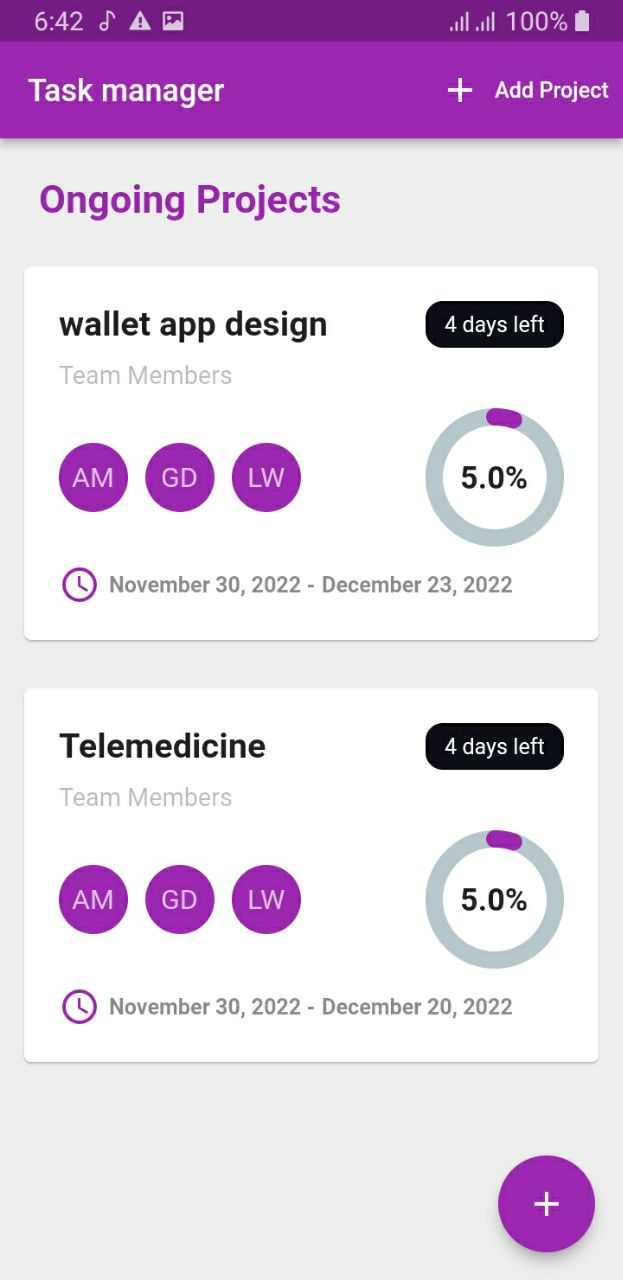Click the 5.0% progress ring on wallet app design
Screen dimensions: 623x1280
pyautogui.click(x=494, y=477)
